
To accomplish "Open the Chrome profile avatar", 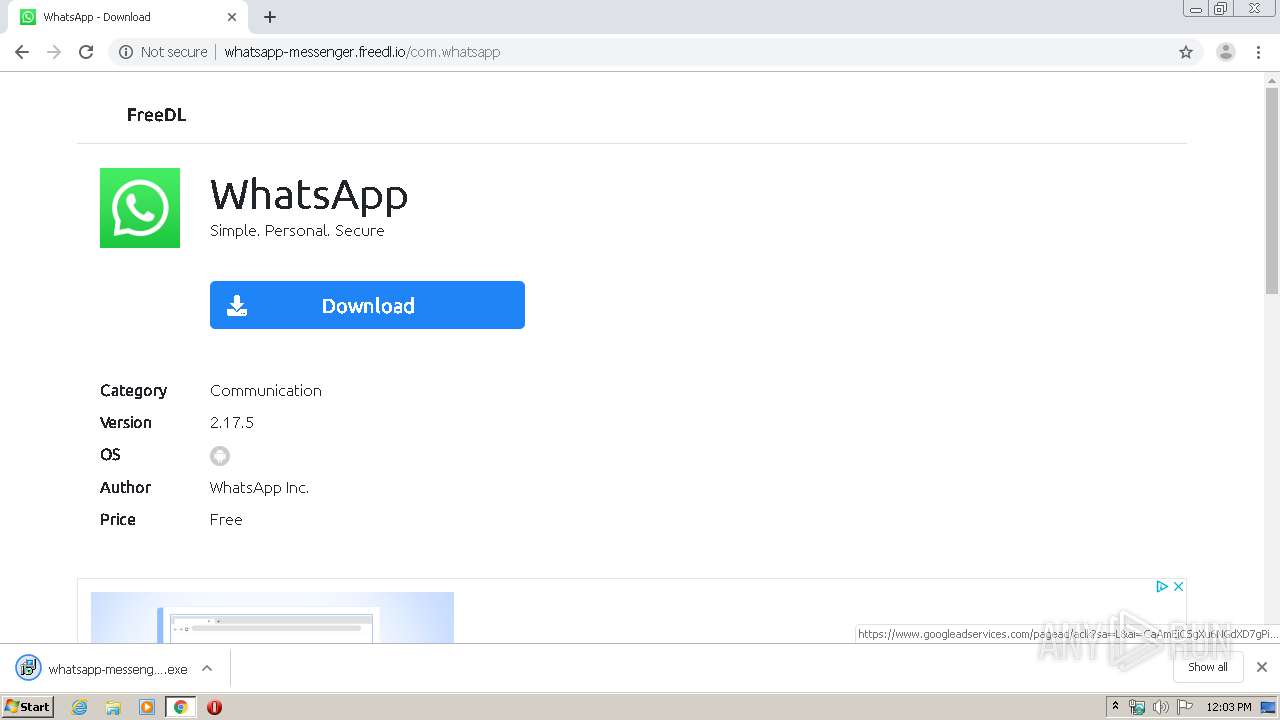I will pyautogui.click(x=1225, y=52).
